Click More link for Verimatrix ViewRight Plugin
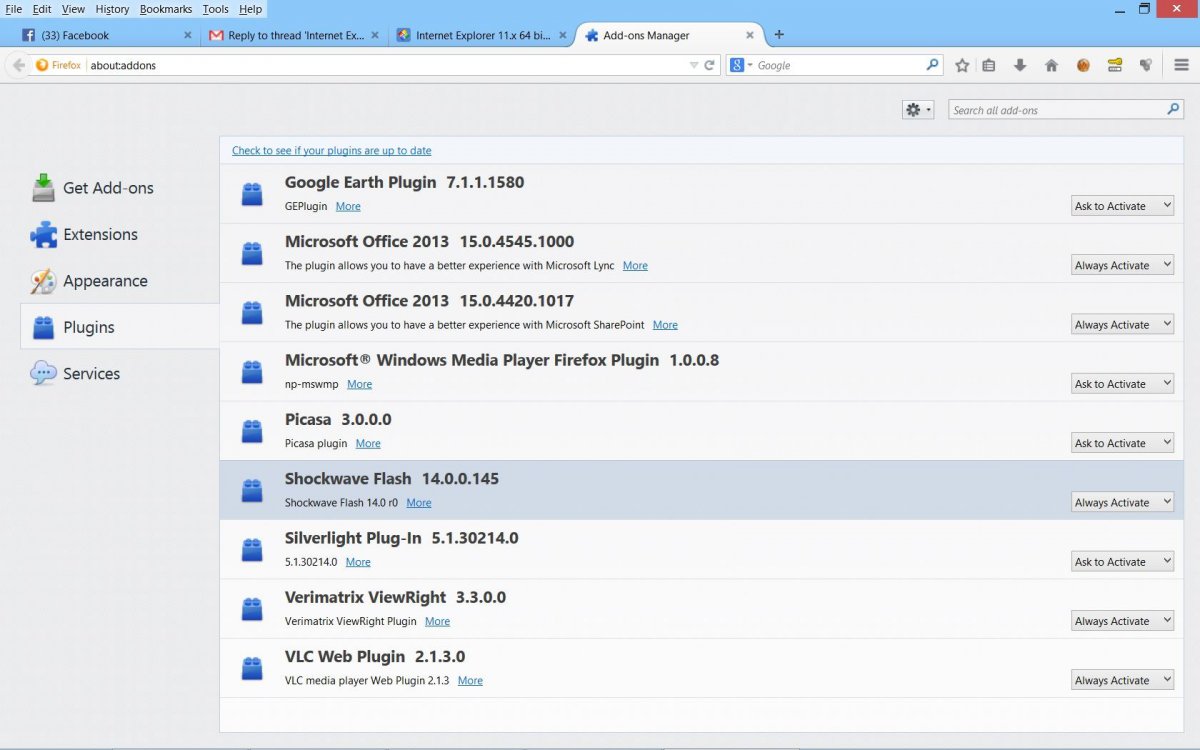 click(x=437, y=621)
